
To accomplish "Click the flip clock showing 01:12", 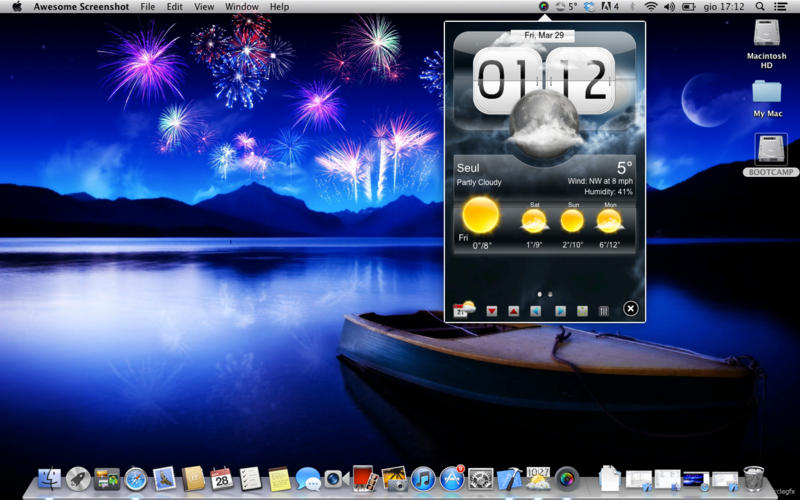I will 544,80.
